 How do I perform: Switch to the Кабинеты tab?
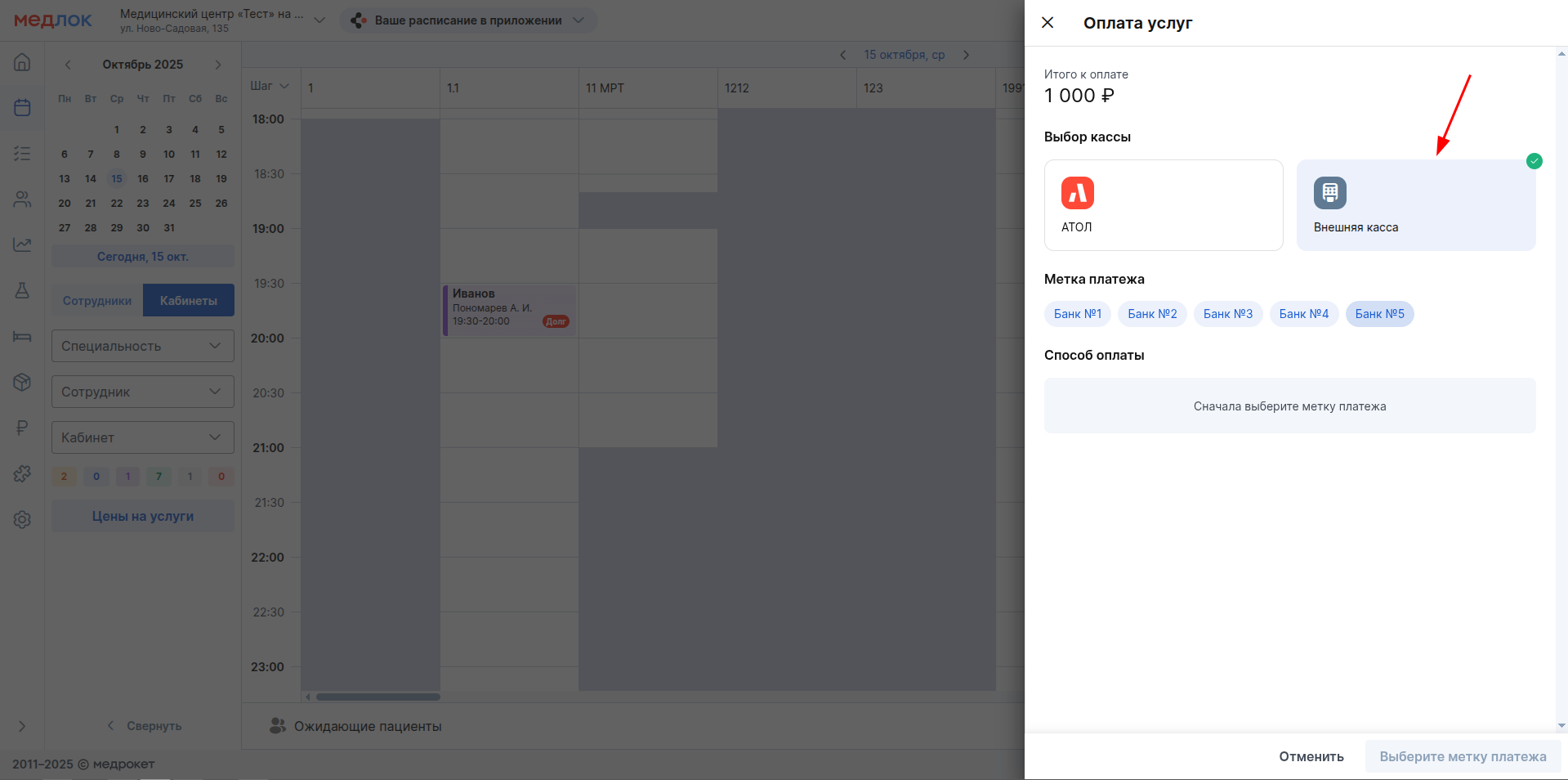tap(189, 300)
